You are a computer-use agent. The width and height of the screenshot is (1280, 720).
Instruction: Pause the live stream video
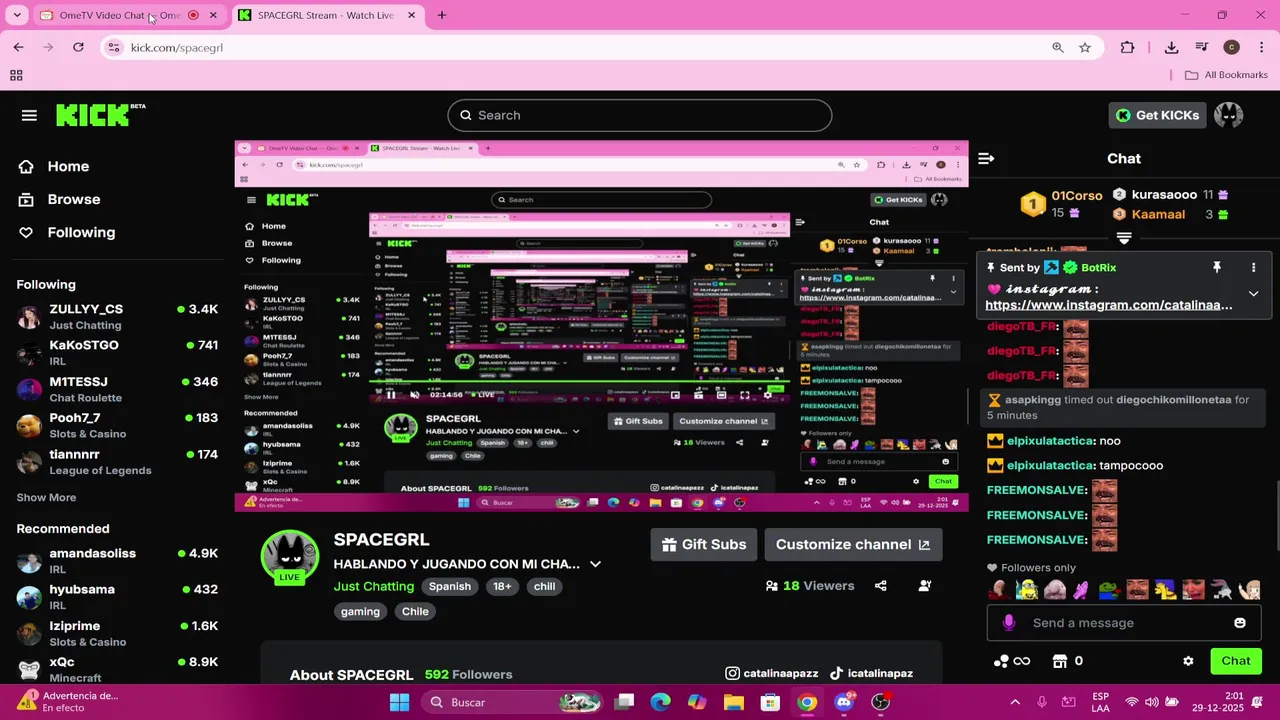pos(391,395)
